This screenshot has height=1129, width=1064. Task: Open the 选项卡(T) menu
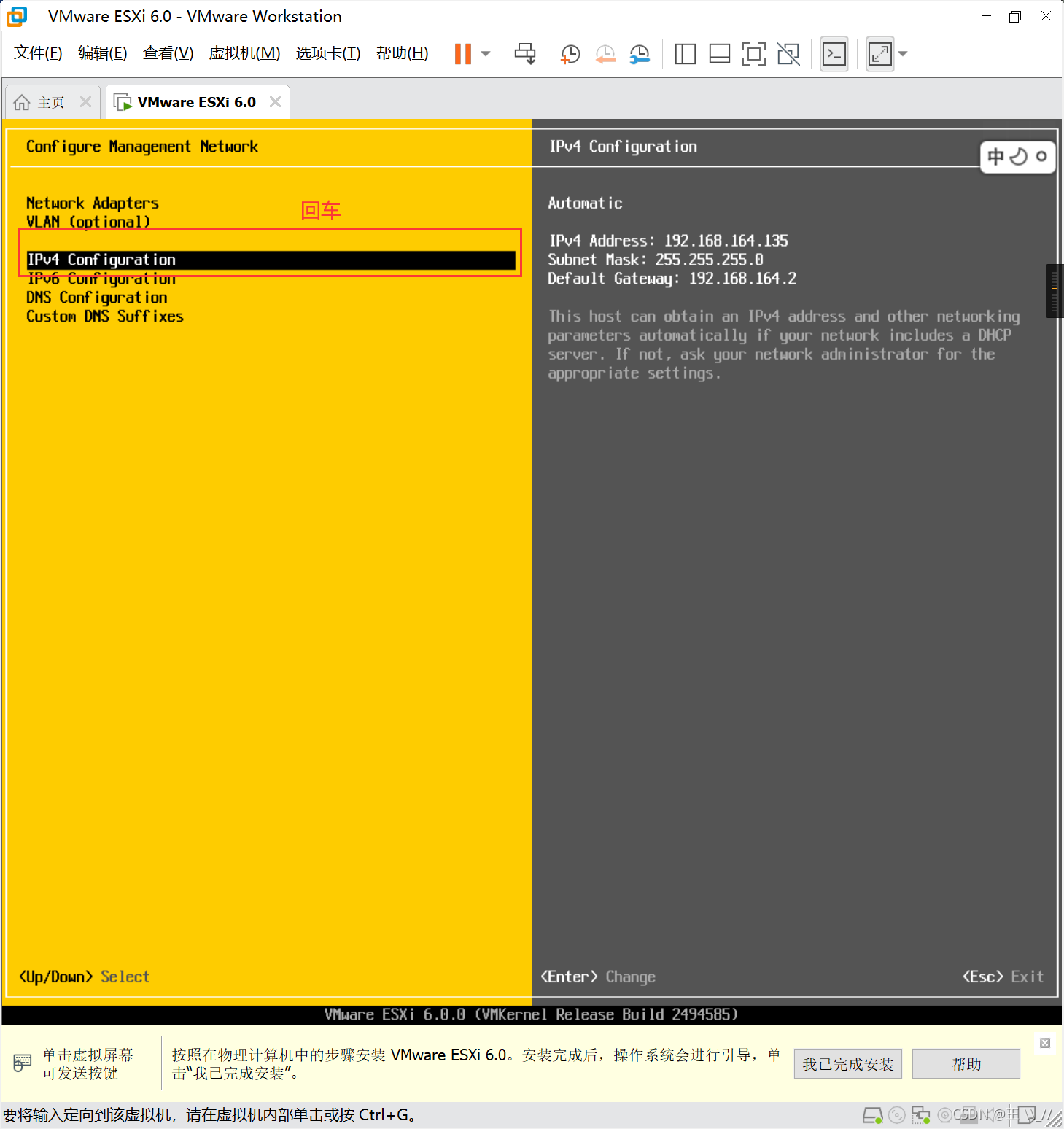coord(328,53)
